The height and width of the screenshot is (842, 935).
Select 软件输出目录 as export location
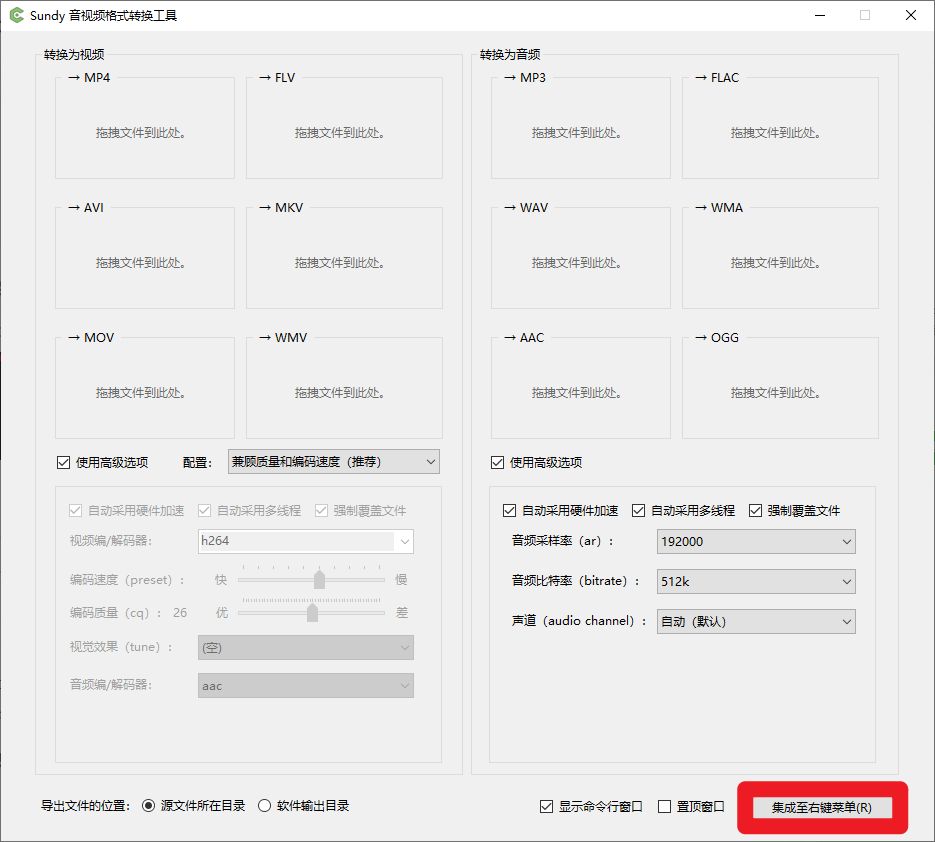(264, 806)
